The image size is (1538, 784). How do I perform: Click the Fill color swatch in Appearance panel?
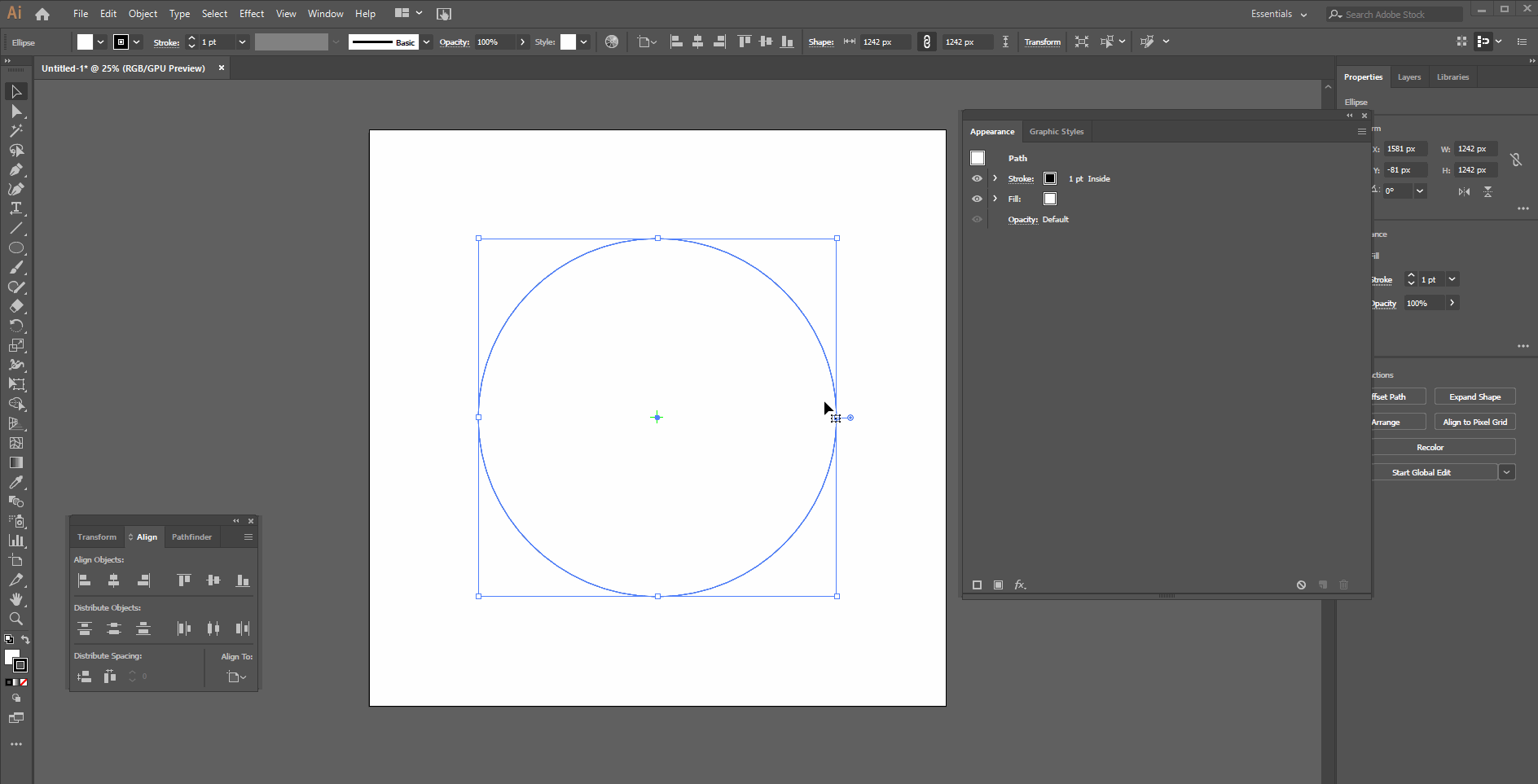tap(1050, 199)
